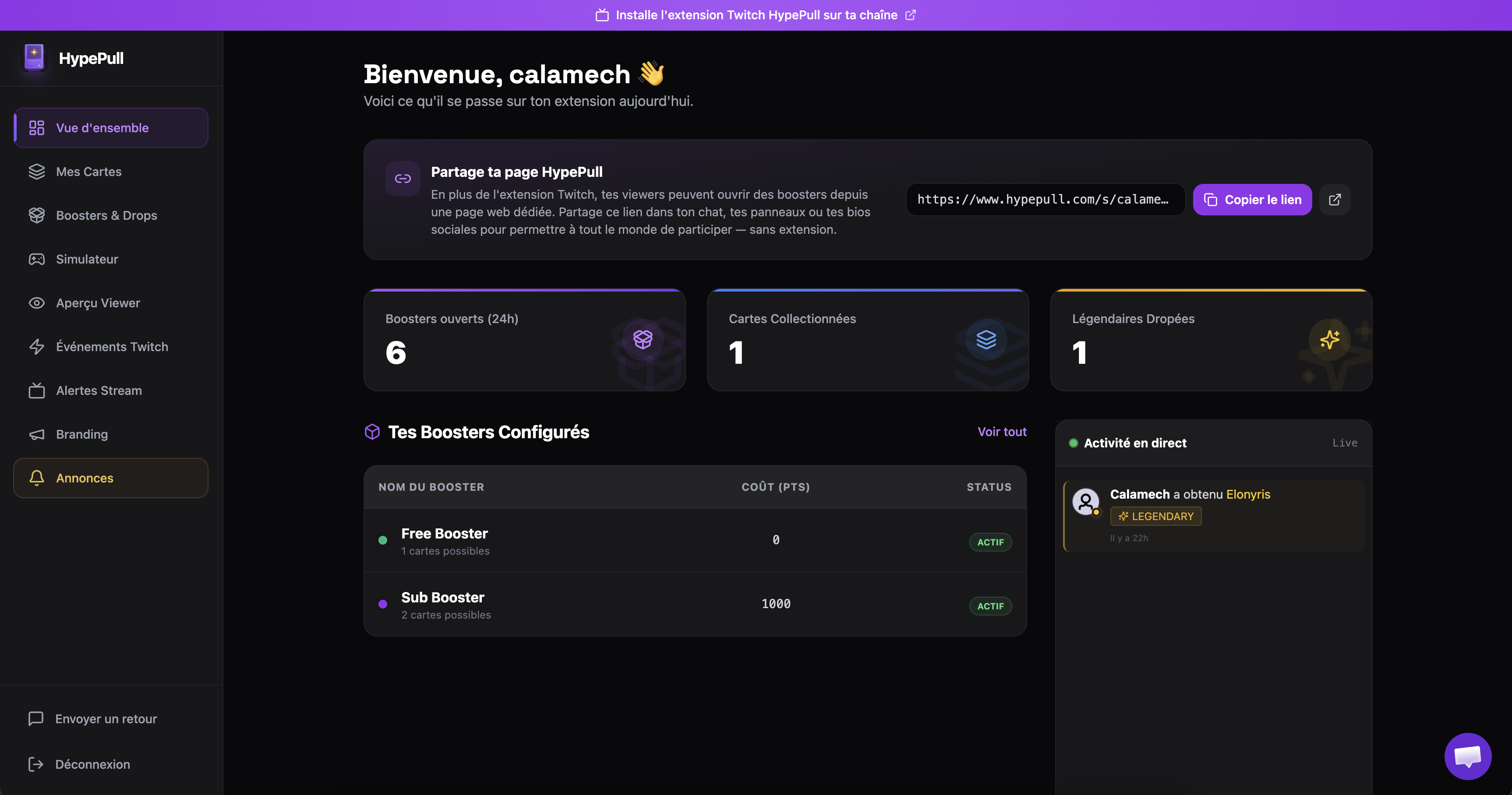Viewport: 1512px width, 795px height.
Task: Click the HypePull logo icon
Action: pos(34,58)
